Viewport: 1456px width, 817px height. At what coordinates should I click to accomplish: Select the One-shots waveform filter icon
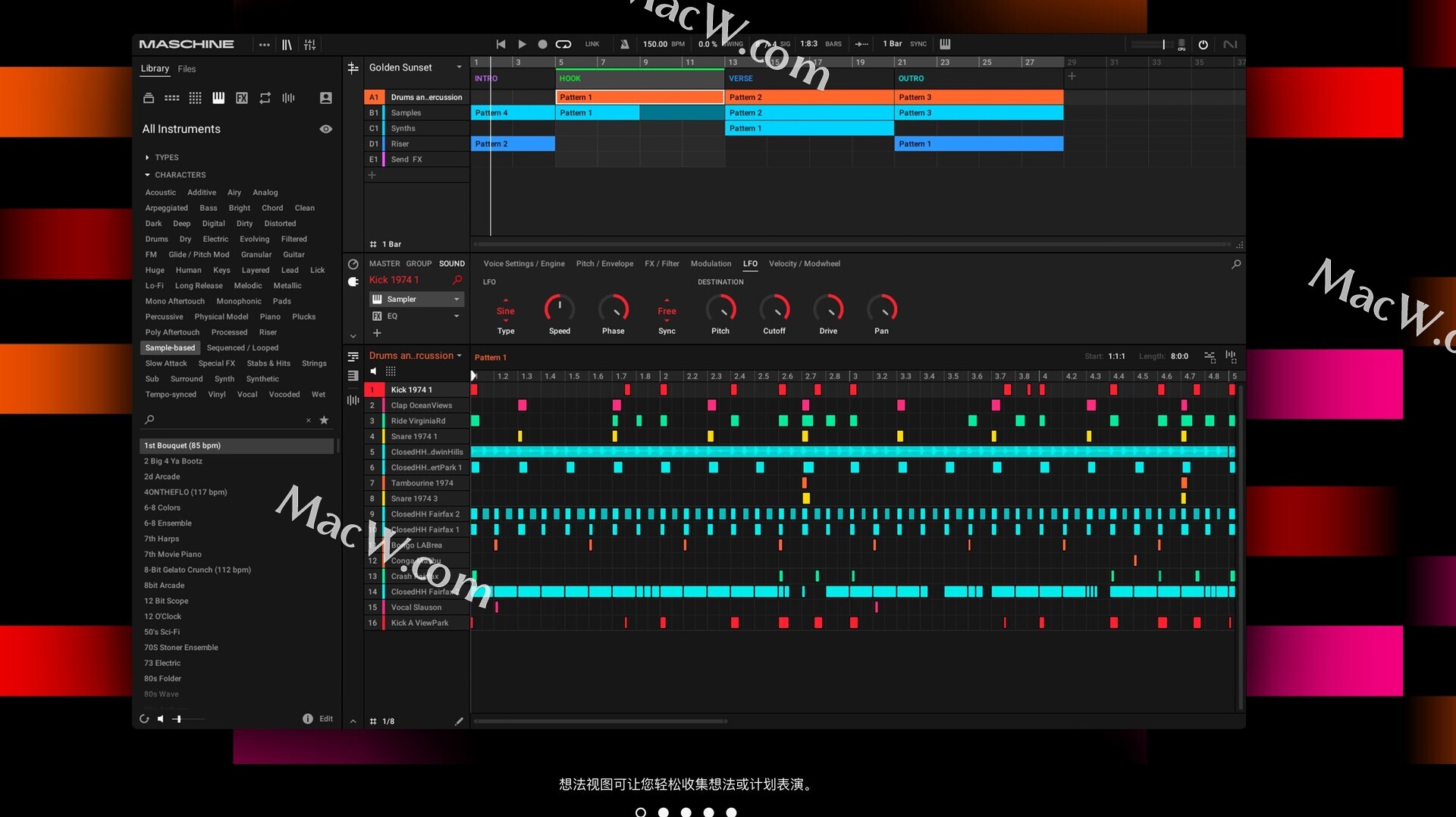point(288,98)
